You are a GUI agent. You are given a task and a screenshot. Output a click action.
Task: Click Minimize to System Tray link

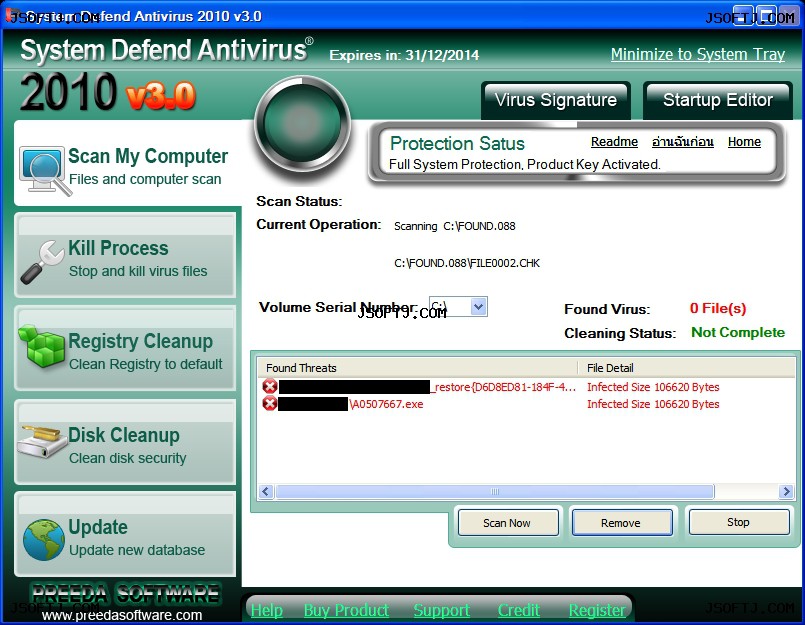pos(698,54)
